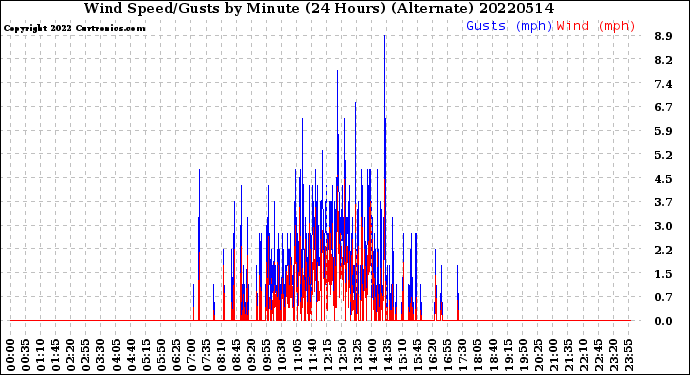Click the 14:00 time axis label
690x375 pixels.
[372, 355]
